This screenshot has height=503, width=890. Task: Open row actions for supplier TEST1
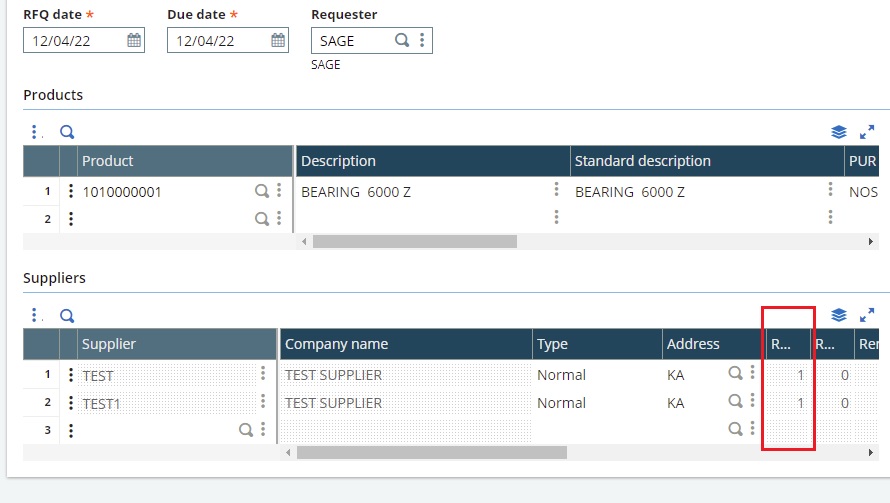pyautogui.click(x=71, y=402)
